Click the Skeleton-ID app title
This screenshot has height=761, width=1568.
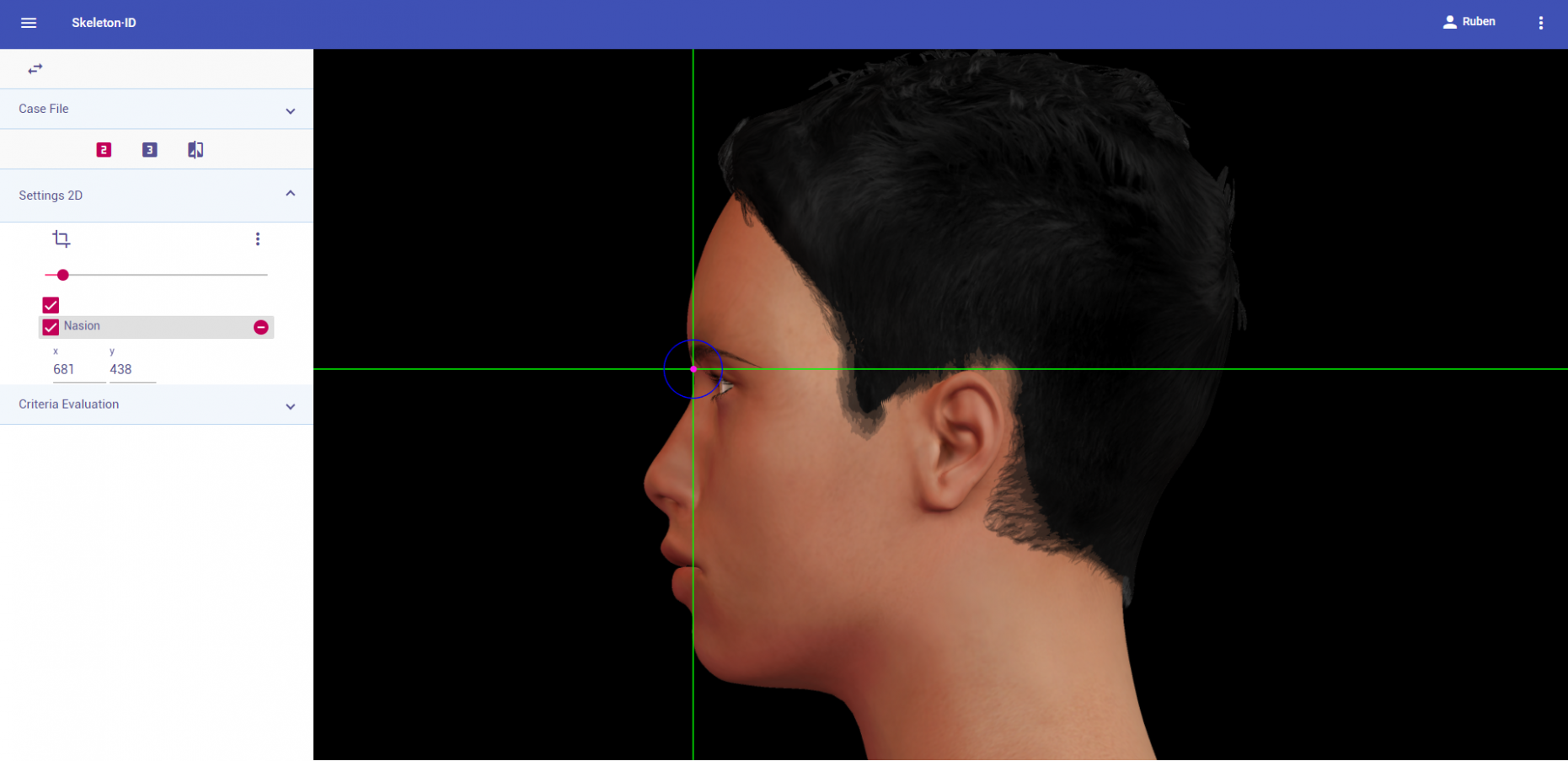tap(104, 23)
